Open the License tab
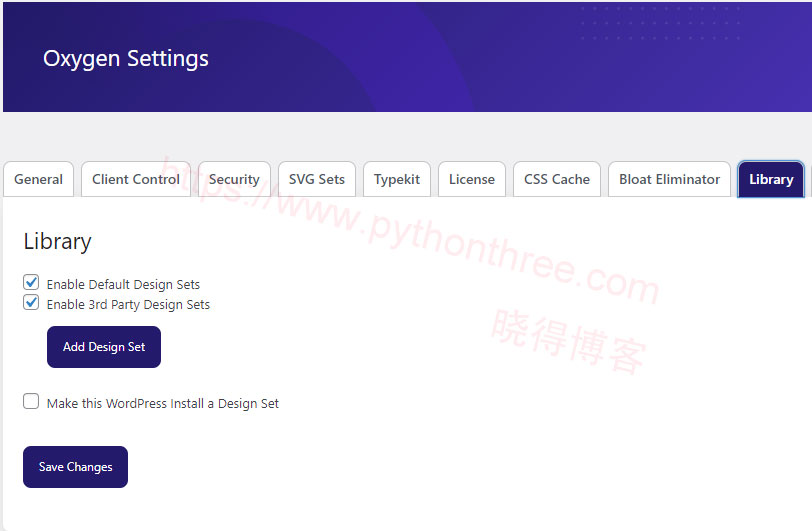812x531 pixels. (472, 179)
